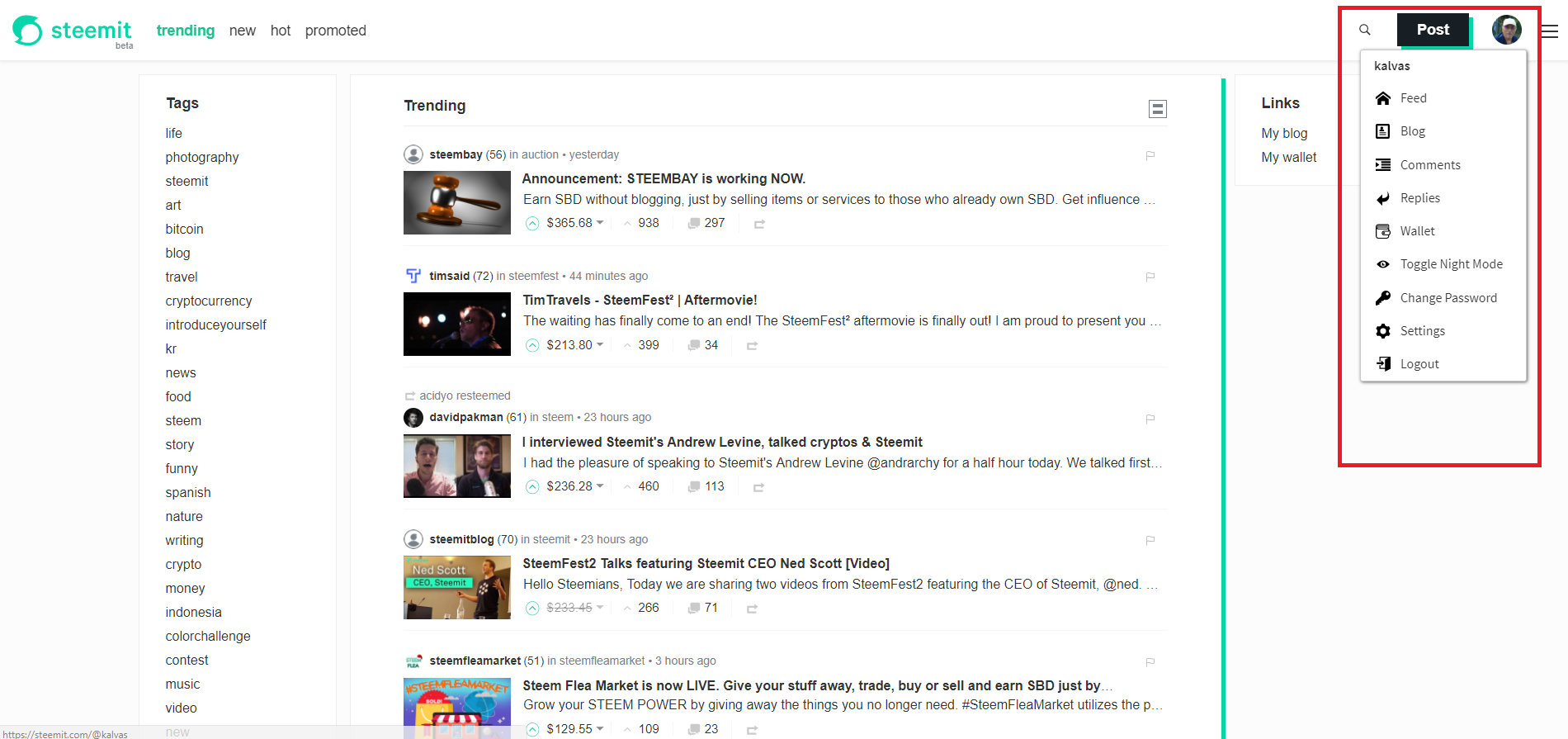Switch to the promoted tab
Image resolution: width=1568 pixels, height=739 pixels.
pos(336,31)
